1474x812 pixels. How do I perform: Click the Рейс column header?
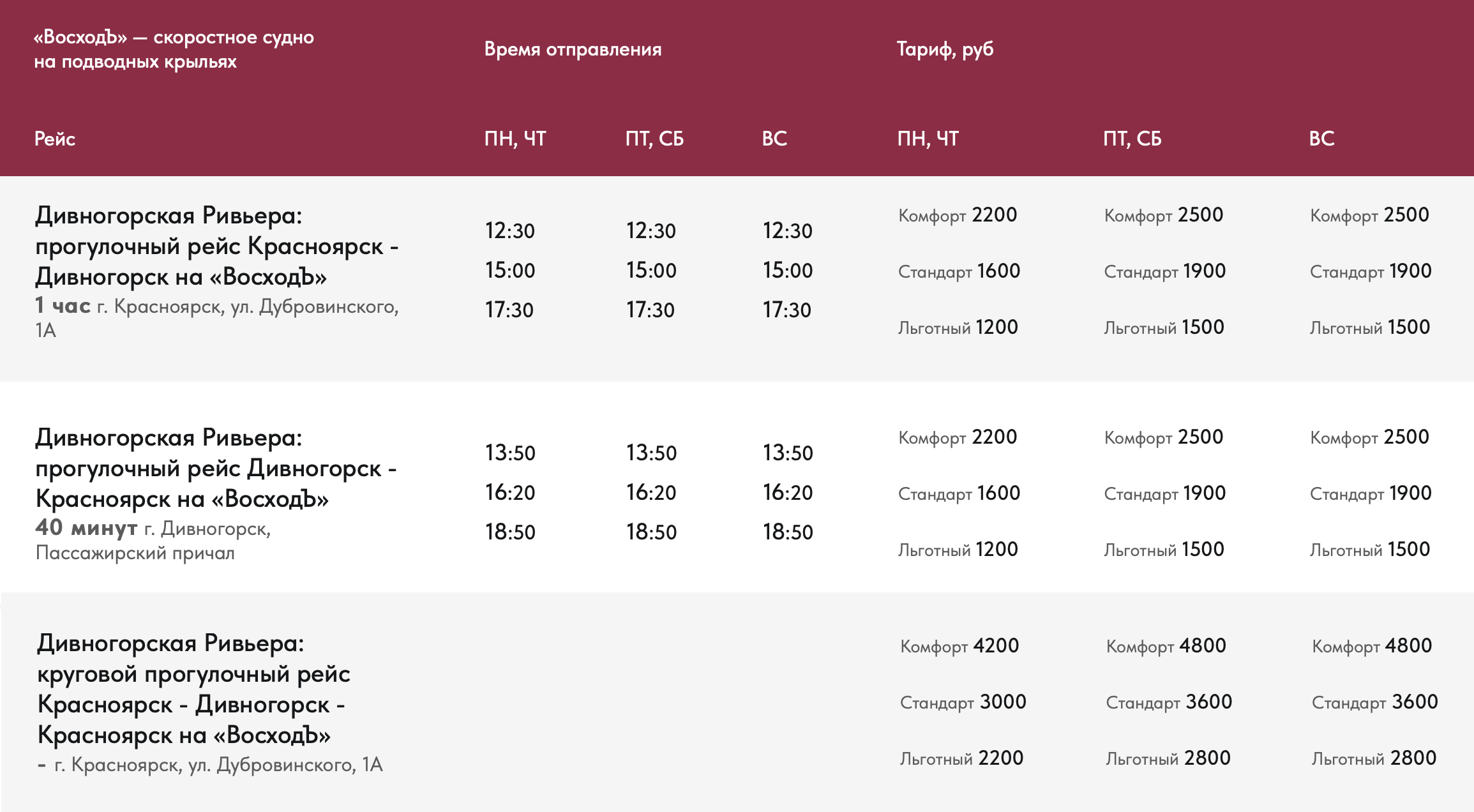coord(55,139)
